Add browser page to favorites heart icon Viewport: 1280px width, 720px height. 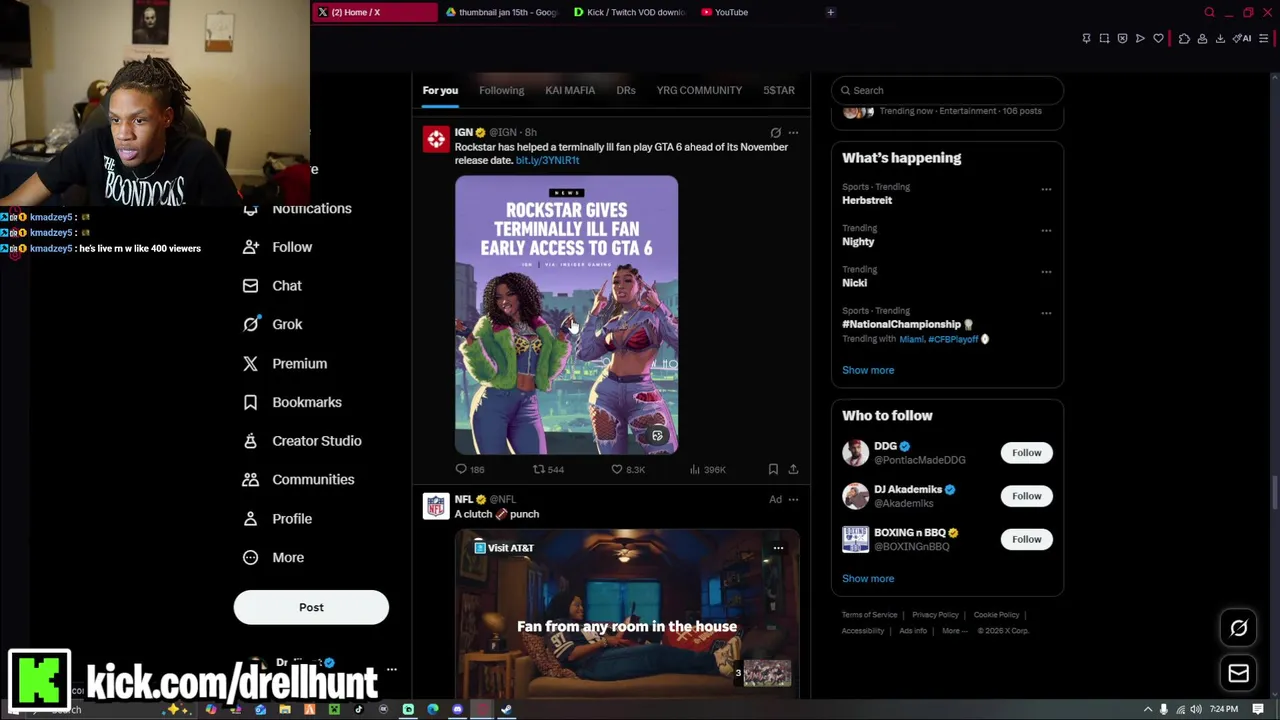pyautogui.click(x=1158, y=39)
